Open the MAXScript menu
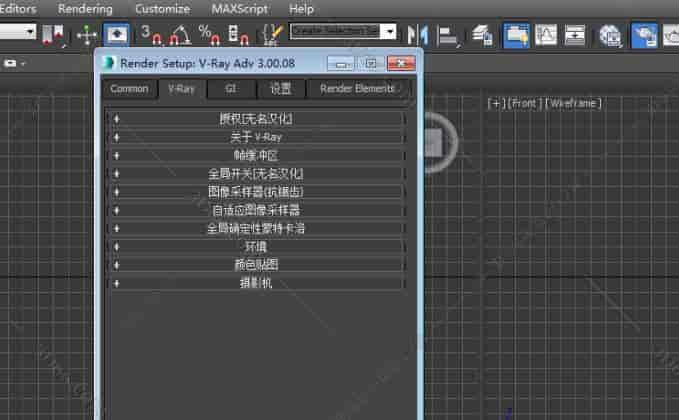679x420 pixels. tap(238, 8)
